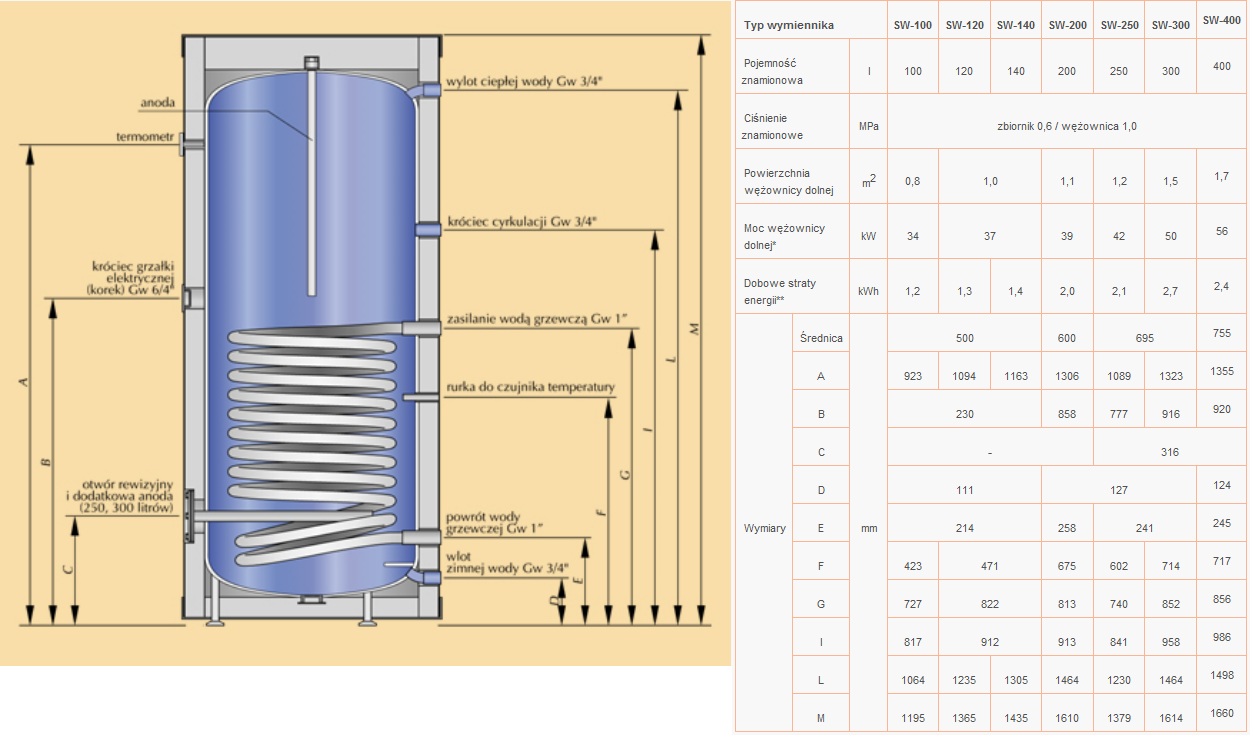Select dimension I value 986

[1222, 637]
